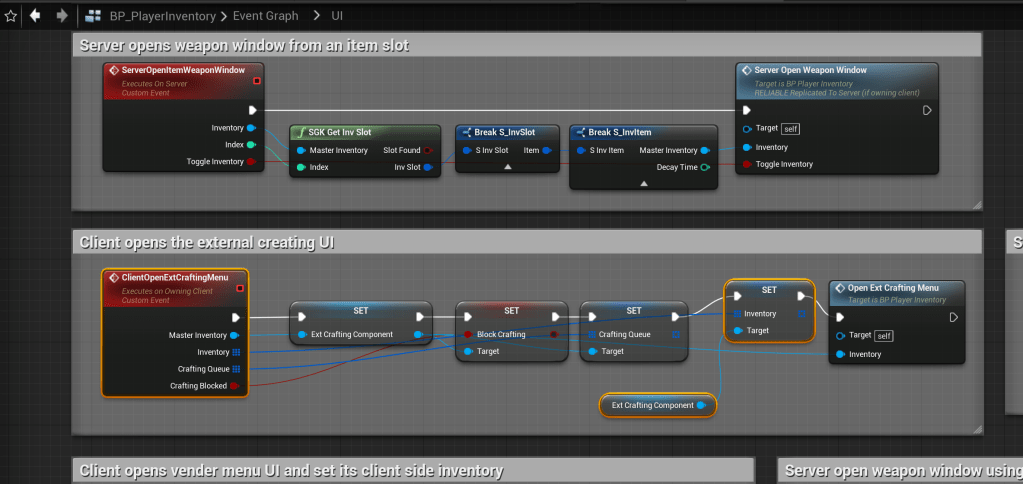Click Inventory array pin on ClientOpenExtCraftingMenu
Image resolution: width=1023 pixels, height=484 pixels.
(x=236, y=352)
